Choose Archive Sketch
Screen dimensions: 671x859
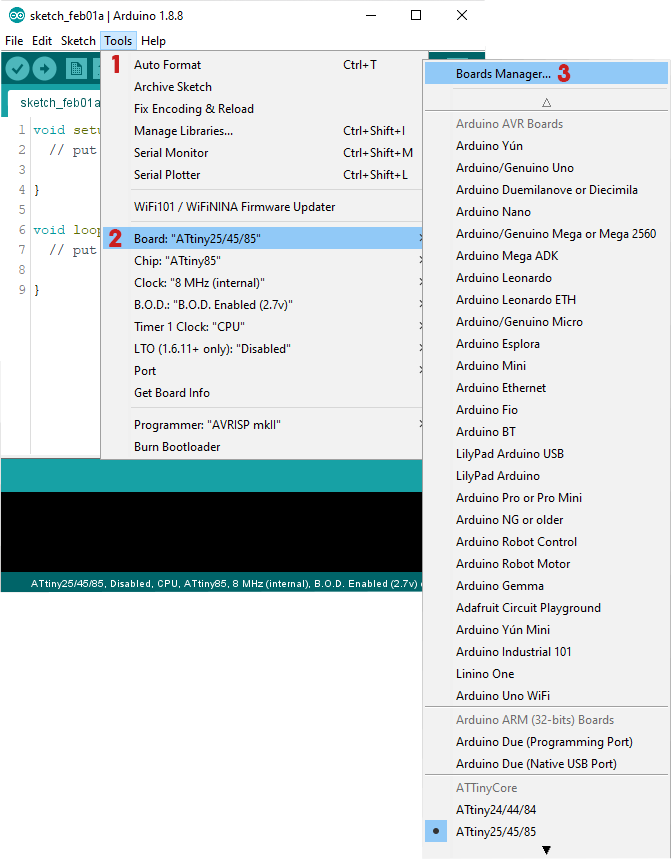[x=262, y=87]
